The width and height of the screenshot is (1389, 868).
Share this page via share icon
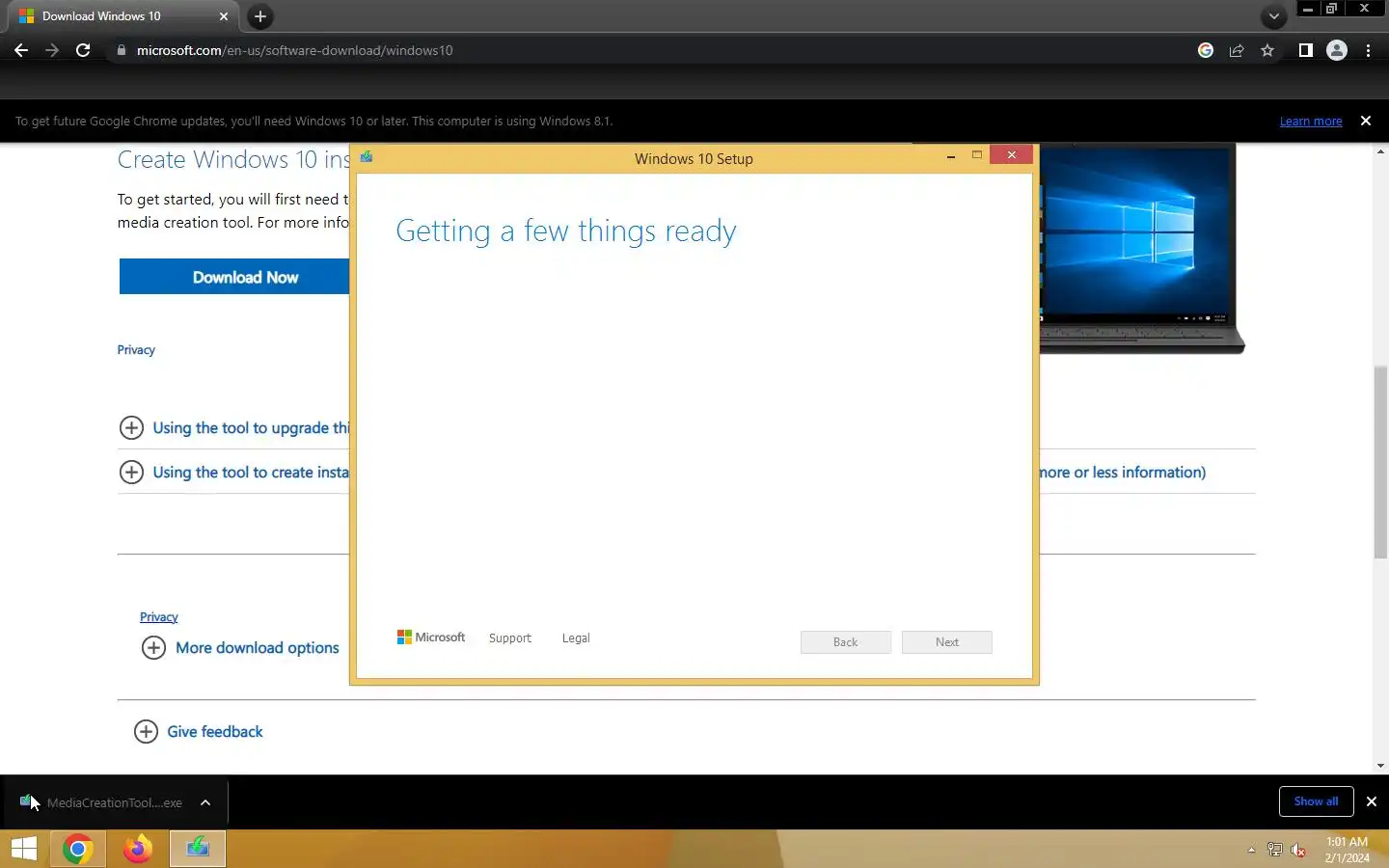pos(1237,50)
